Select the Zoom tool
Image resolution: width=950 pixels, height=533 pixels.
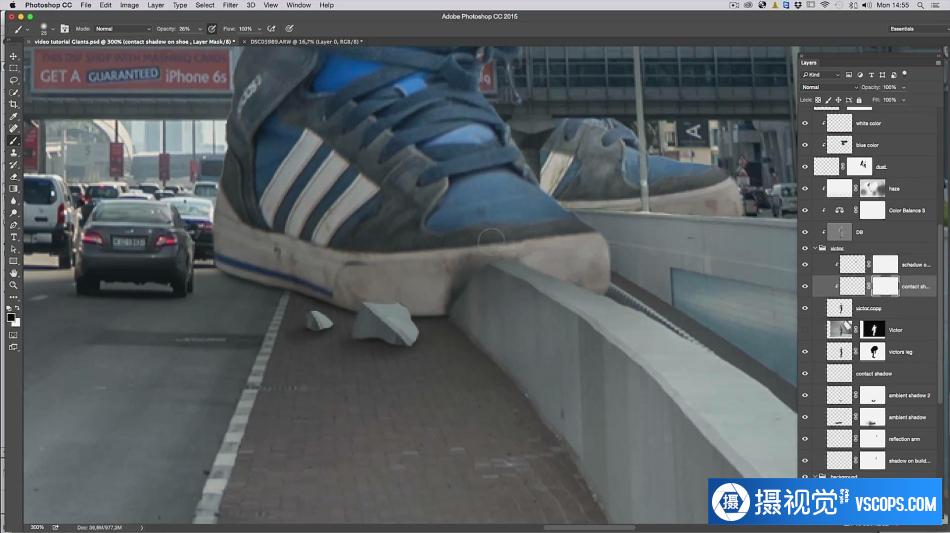click(13, 285)
